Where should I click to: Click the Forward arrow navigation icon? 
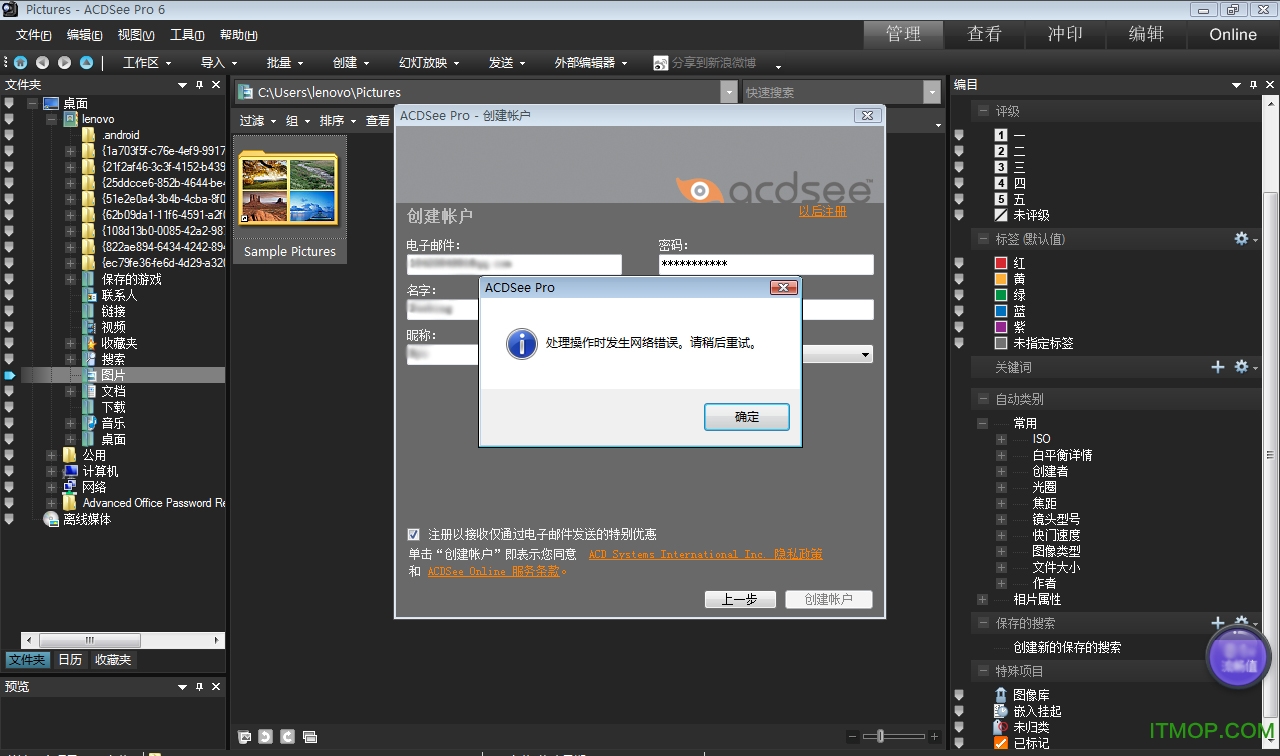64,62
